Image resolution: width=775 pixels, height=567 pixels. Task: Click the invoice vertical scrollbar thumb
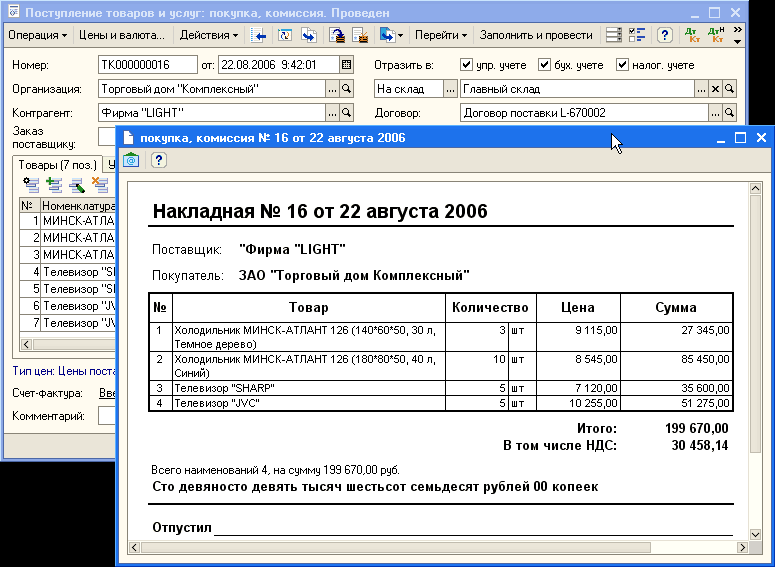point(755,323)
